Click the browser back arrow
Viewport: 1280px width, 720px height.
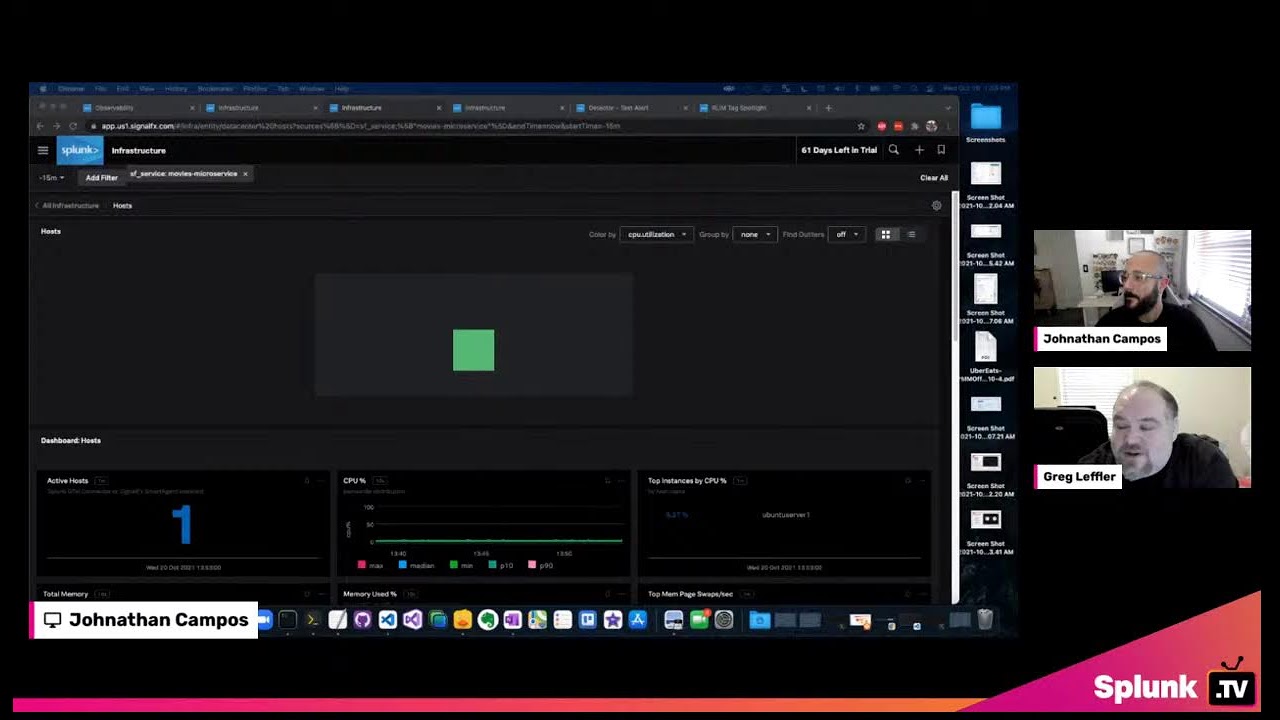(x=40, y=126)
